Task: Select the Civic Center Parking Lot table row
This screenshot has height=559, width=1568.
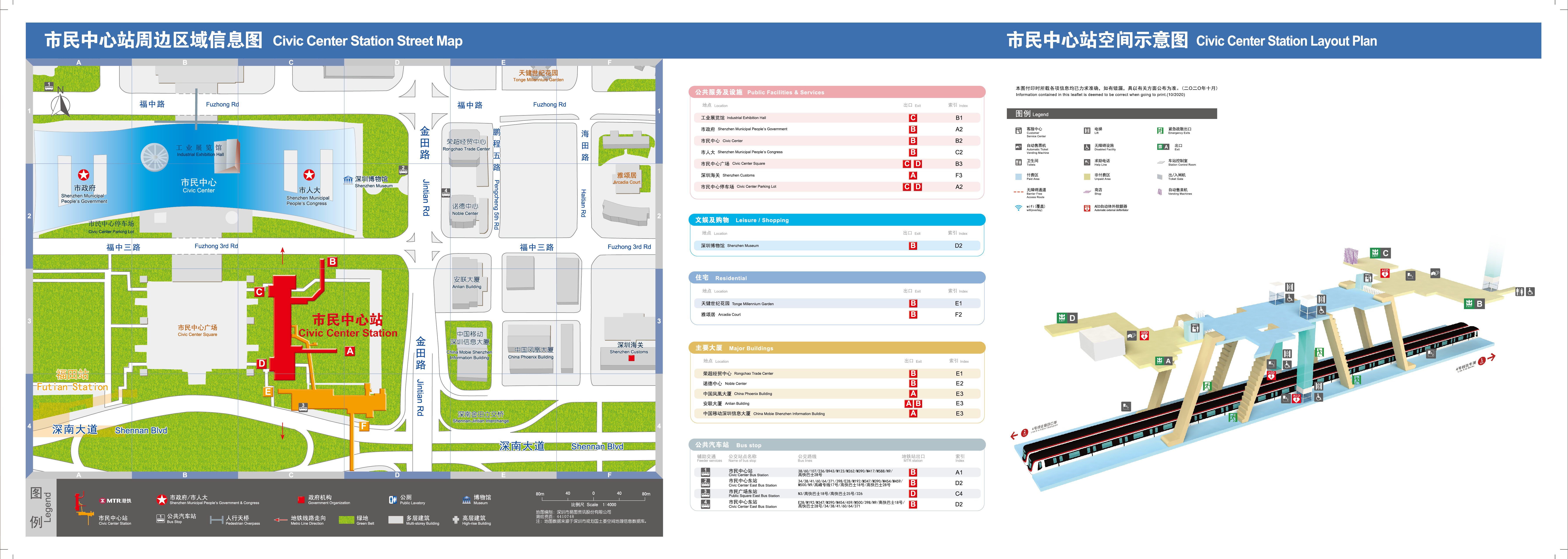Action: pos(837,187)
